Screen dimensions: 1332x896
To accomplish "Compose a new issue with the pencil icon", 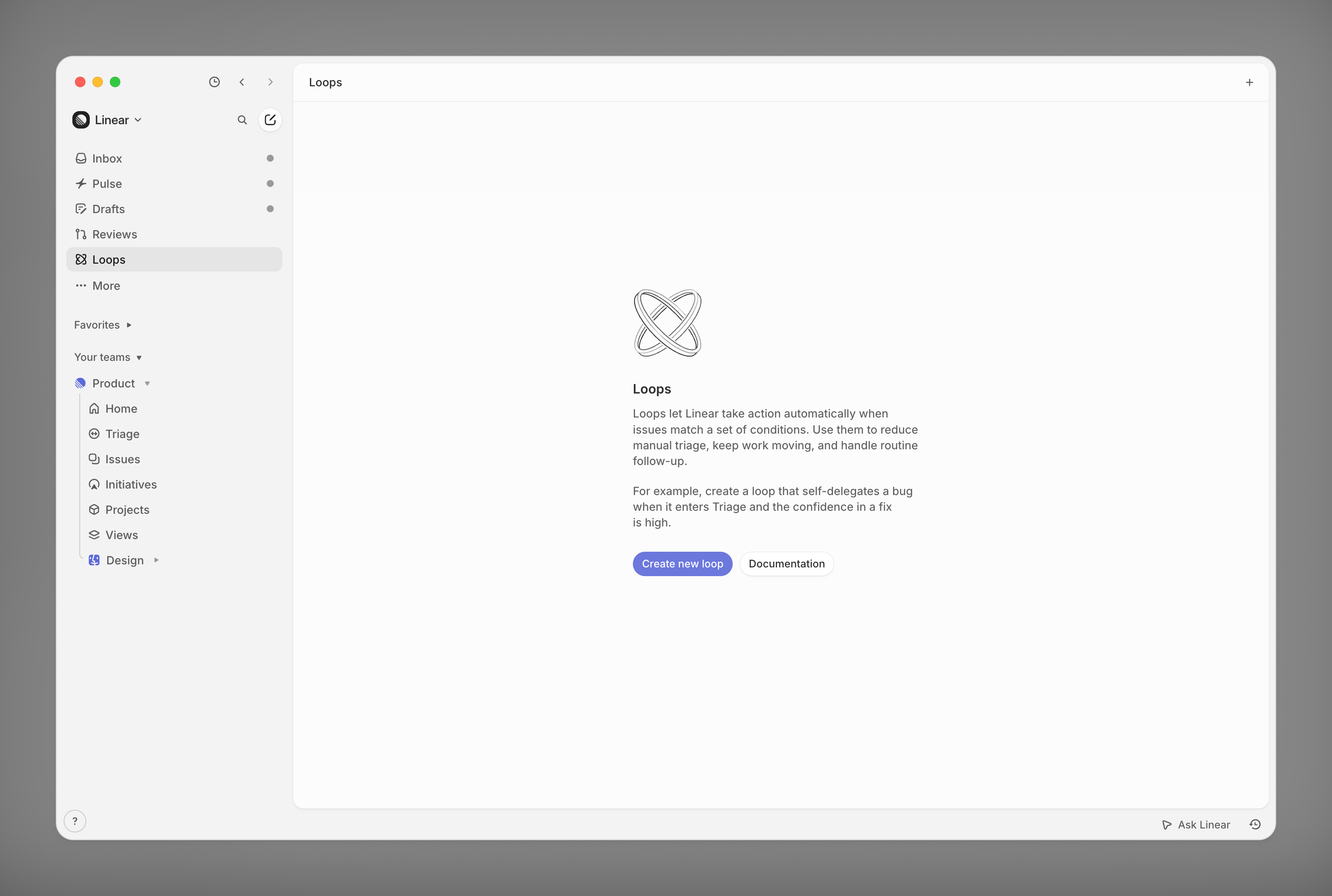I will [x=270, y=120].
